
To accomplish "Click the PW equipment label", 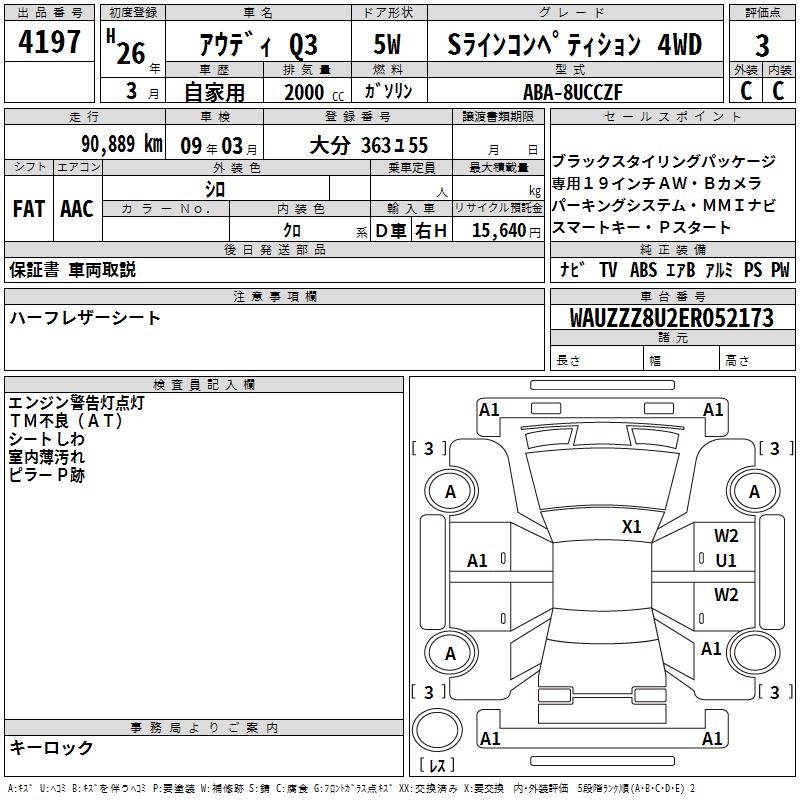I will click(x=780, y=270).
